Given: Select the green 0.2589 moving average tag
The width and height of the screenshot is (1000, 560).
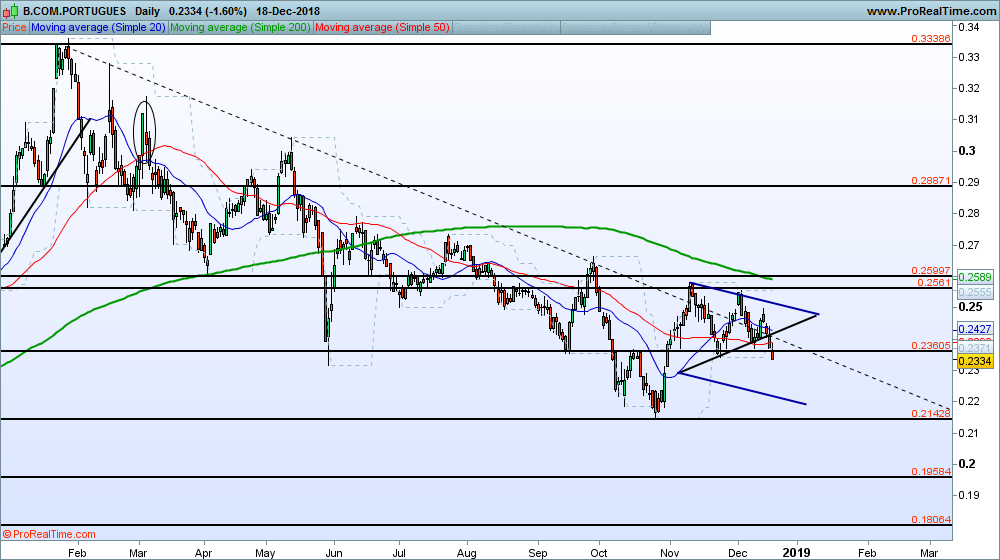Looking at the screenshot, I should tap(975, 277).
